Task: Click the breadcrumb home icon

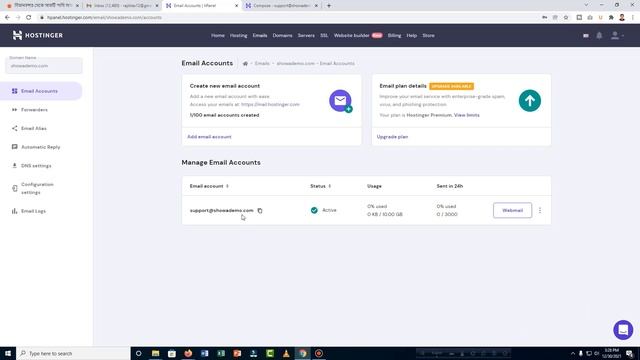Action: 245,64
